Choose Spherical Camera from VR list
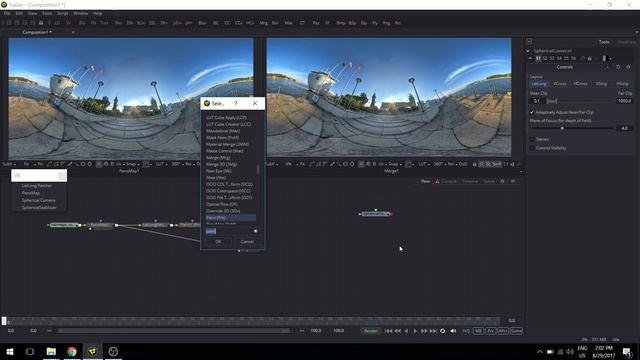Image resolution: width=640 pixels, height=360 pixels. coord(38,200)
